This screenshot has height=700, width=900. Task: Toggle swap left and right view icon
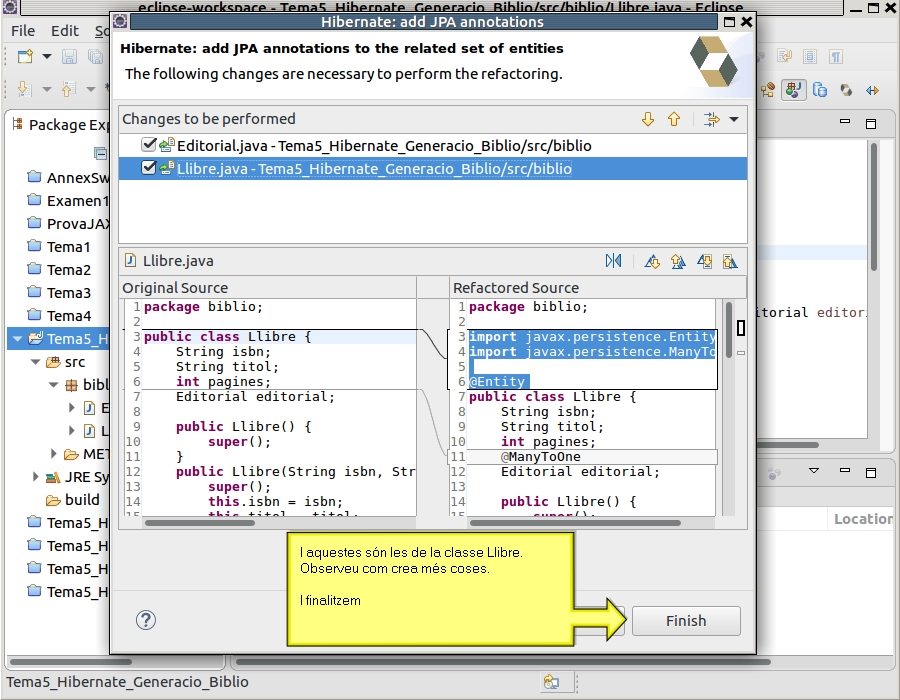click(x=613, y=261)
